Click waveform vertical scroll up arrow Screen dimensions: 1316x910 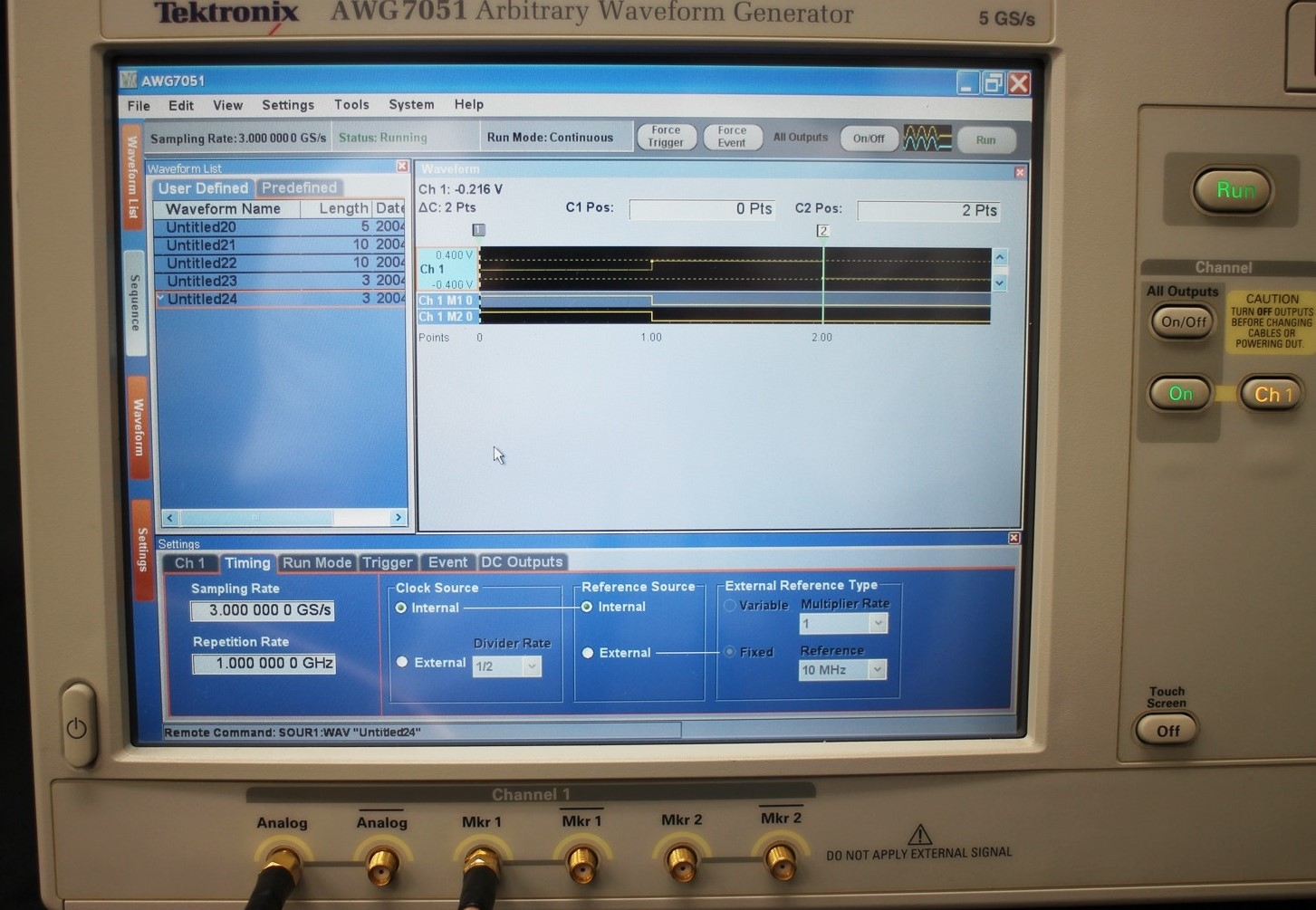coord(1000,257)
